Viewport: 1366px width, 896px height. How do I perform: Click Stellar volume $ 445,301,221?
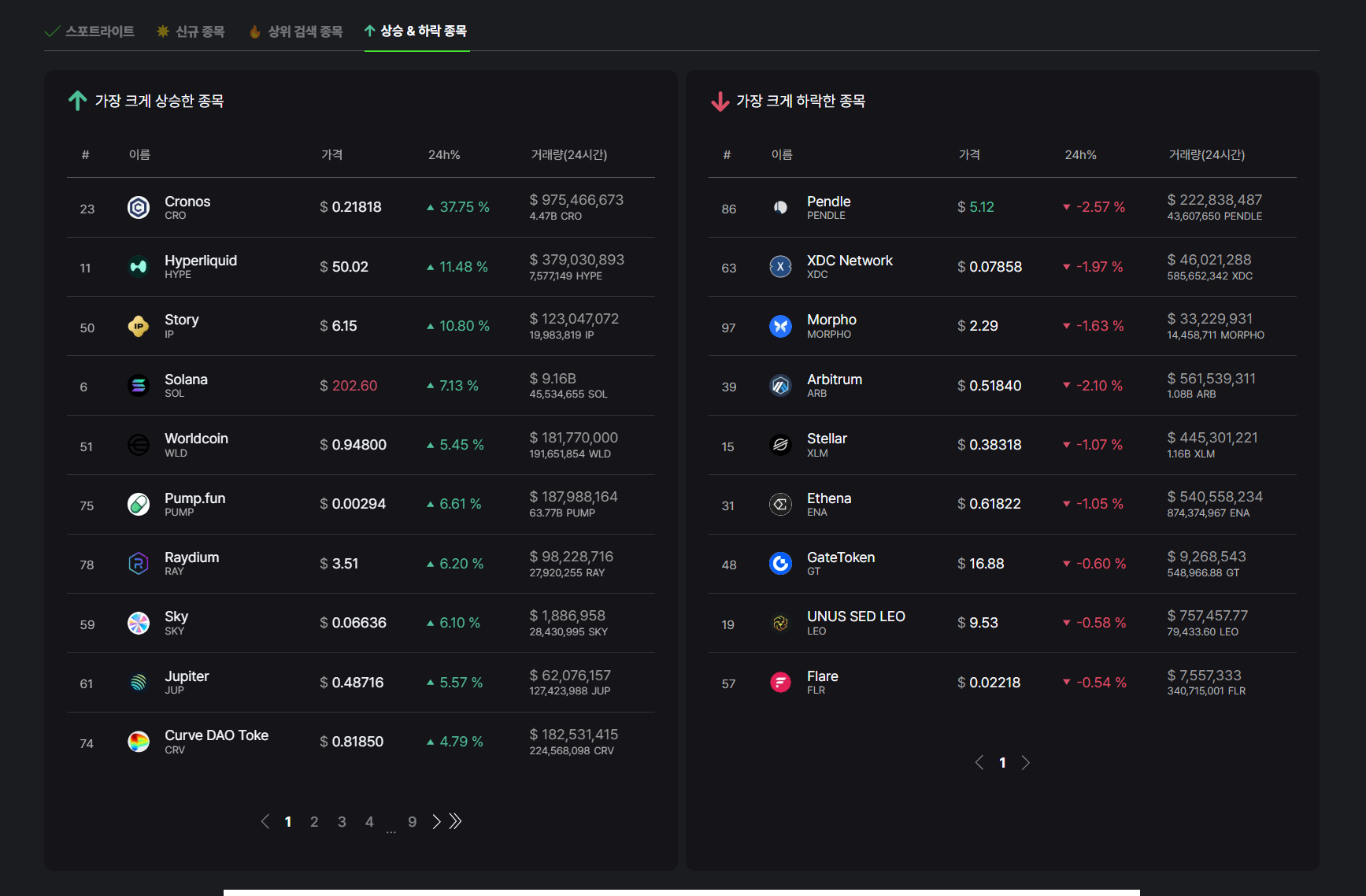click(1212, 438)
